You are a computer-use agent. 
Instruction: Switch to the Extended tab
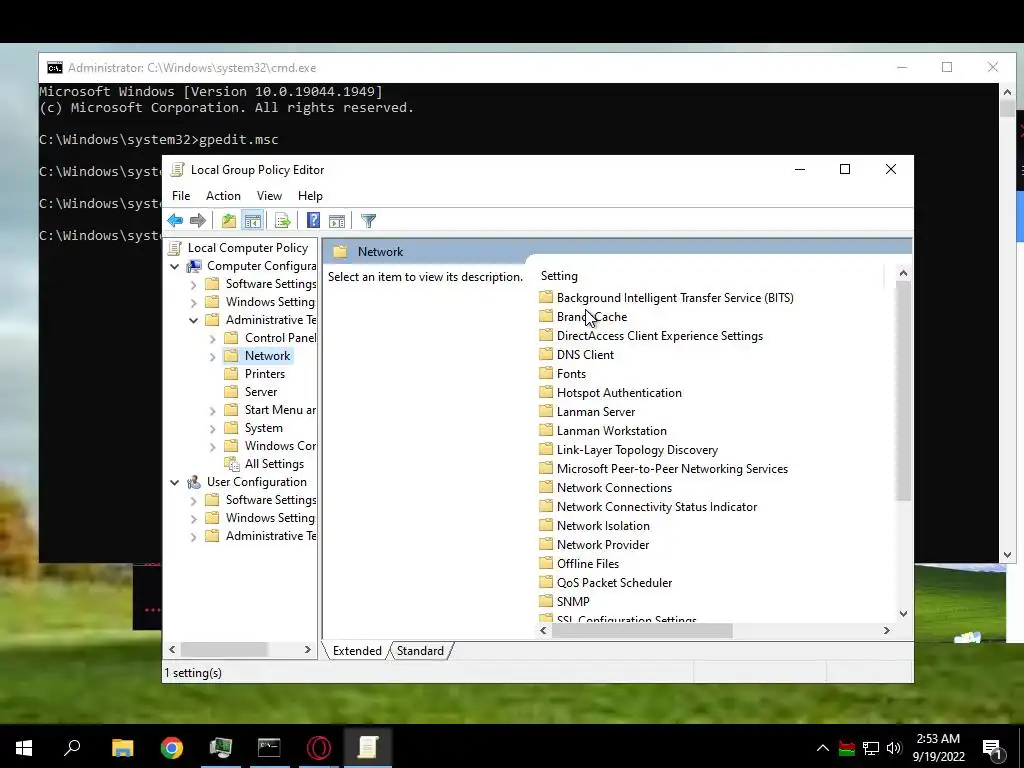[357, 650]
